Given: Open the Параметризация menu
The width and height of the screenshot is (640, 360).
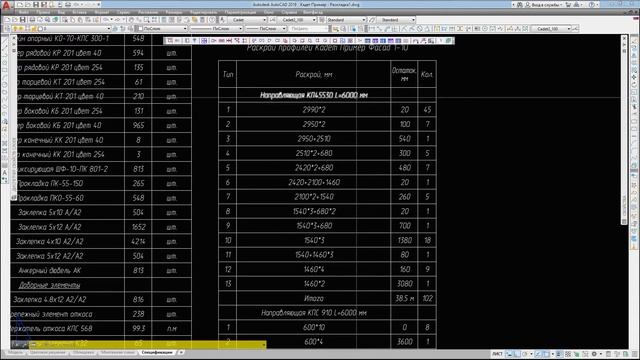Looking at the screenshot, I should coord(240,12).
